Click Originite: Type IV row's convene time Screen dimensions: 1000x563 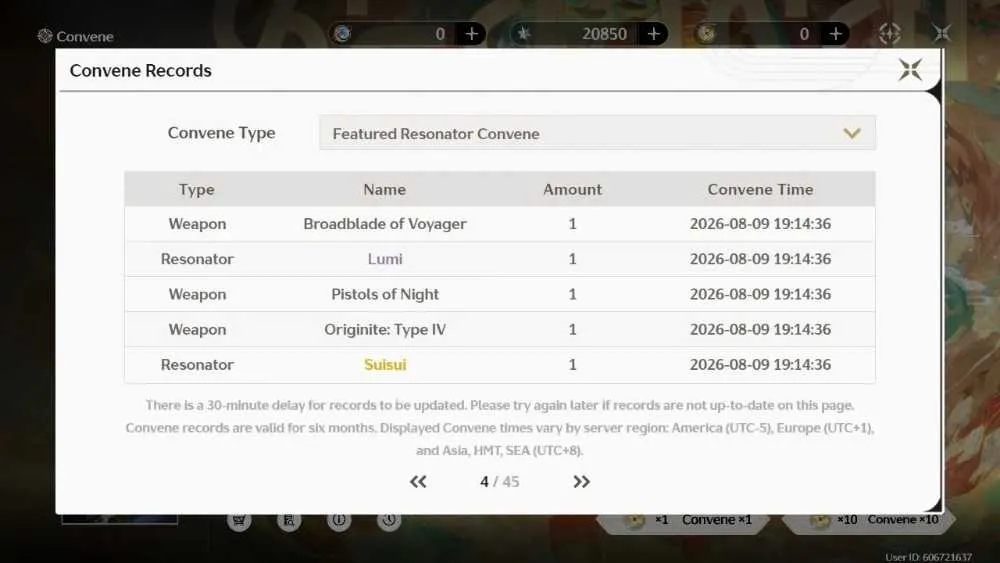coord(760,330)
